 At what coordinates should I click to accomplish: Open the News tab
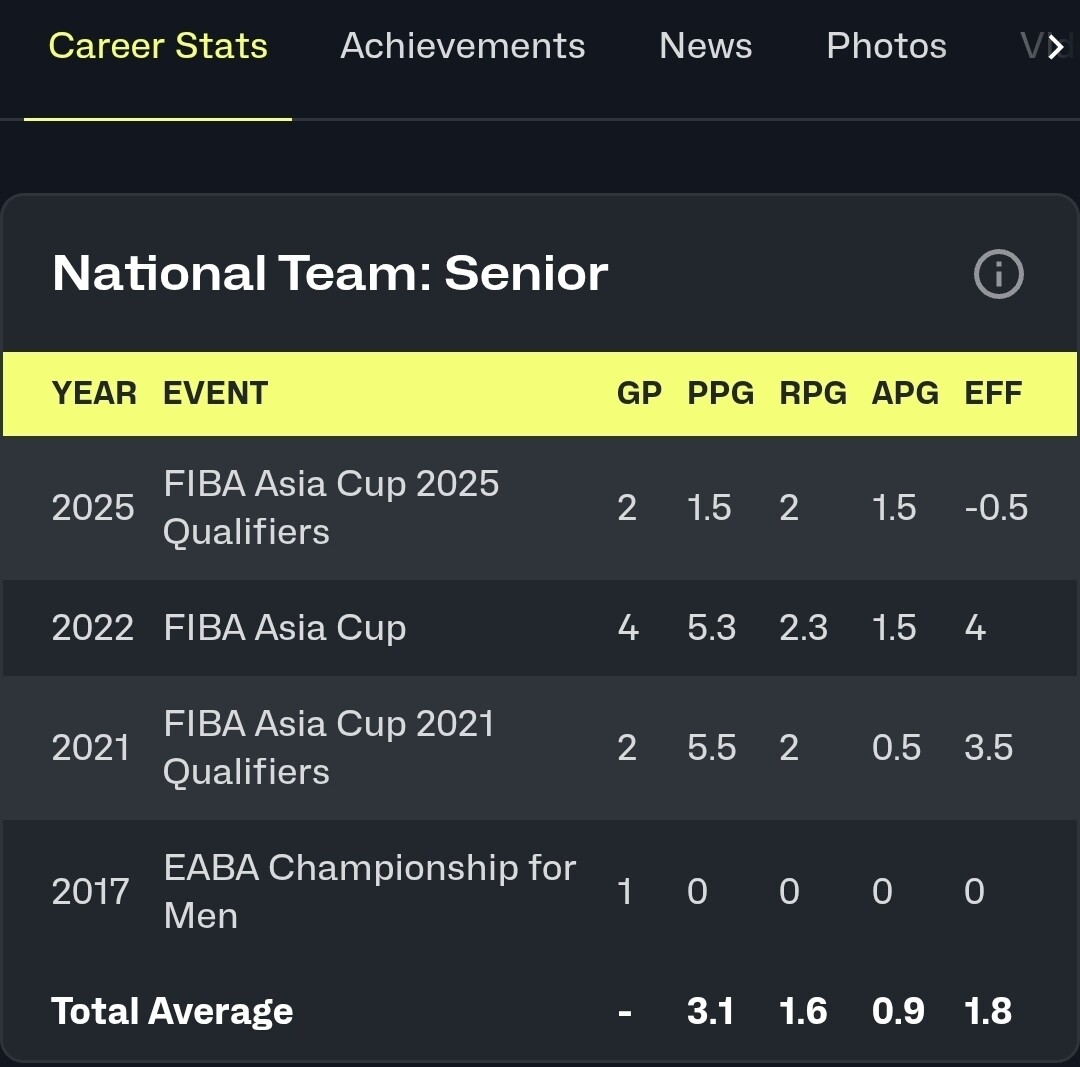pyautogui.click(x=705, y=46)
